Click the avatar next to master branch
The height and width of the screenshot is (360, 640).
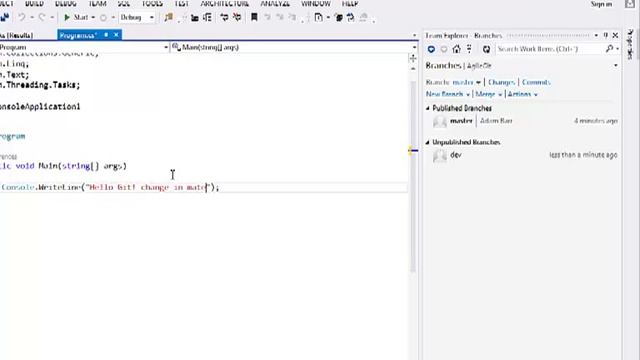(x=440, y=121)
